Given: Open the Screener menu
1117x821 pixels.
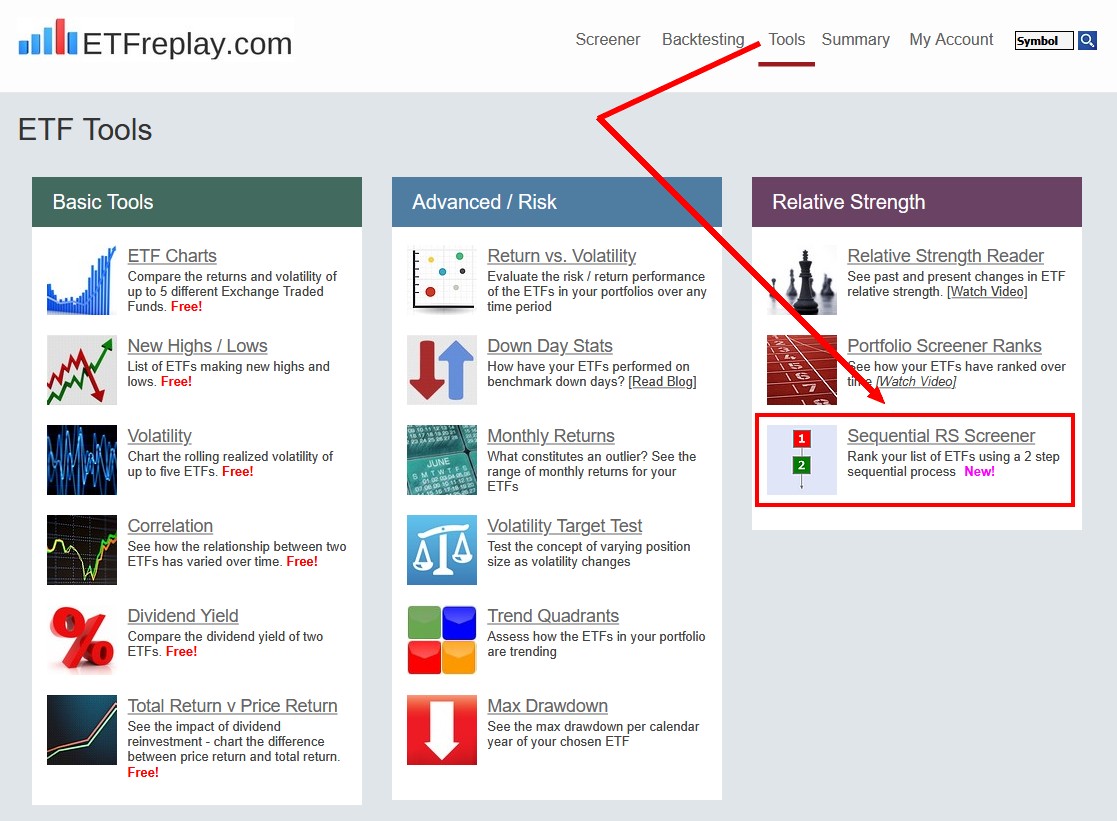Looking at the screenshot, I should coord(608,39).
